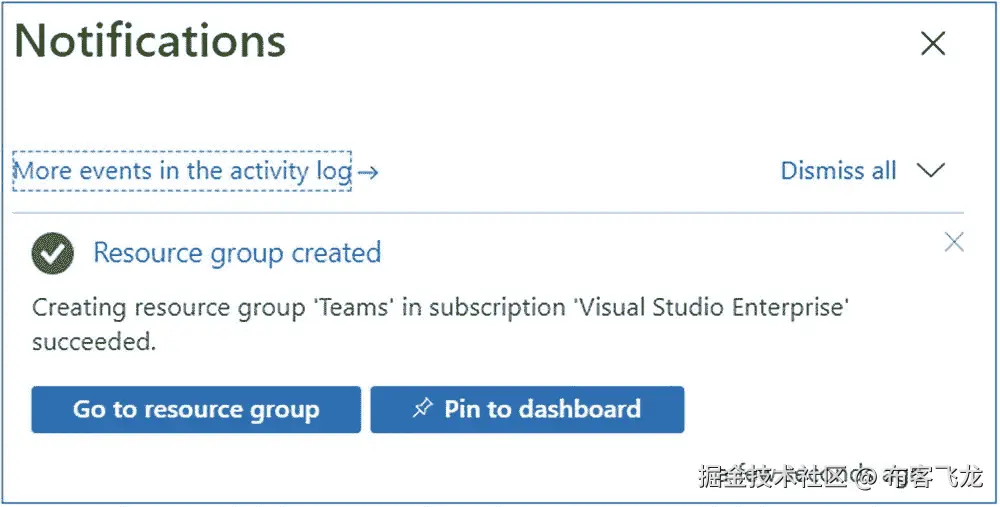Viewport: 1000px width, 507px height.
Task: Open the Resource group created title
Action: [x=237, y=253]
